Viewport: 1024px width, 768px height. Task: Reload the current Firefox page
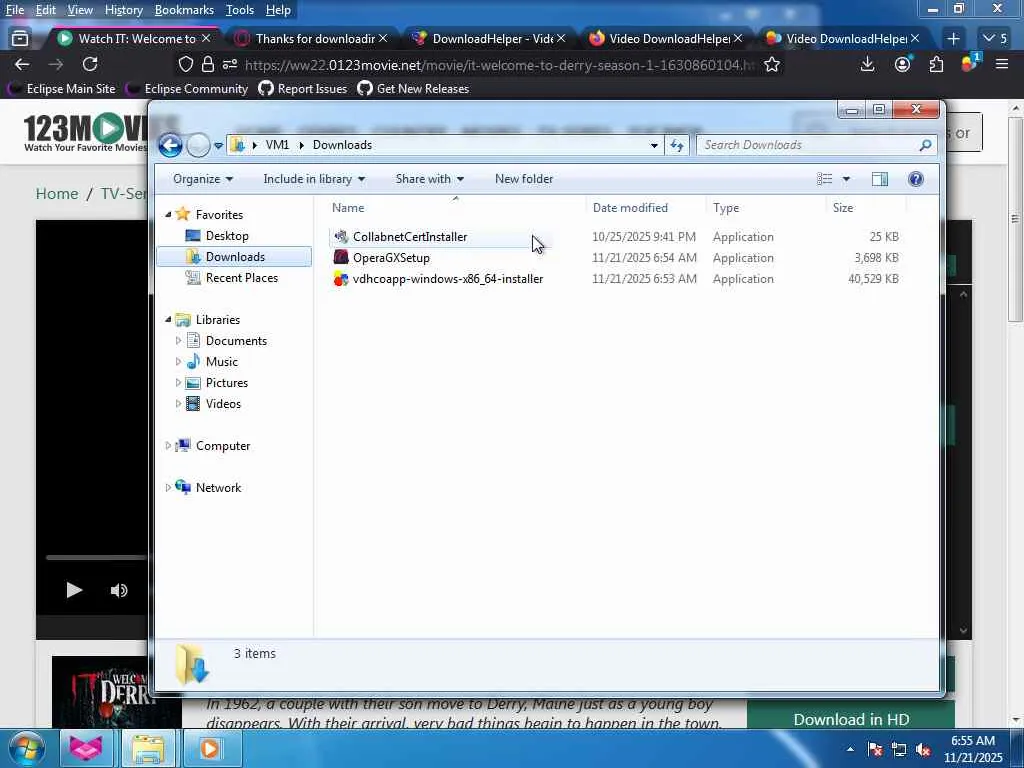click(90, 64)
